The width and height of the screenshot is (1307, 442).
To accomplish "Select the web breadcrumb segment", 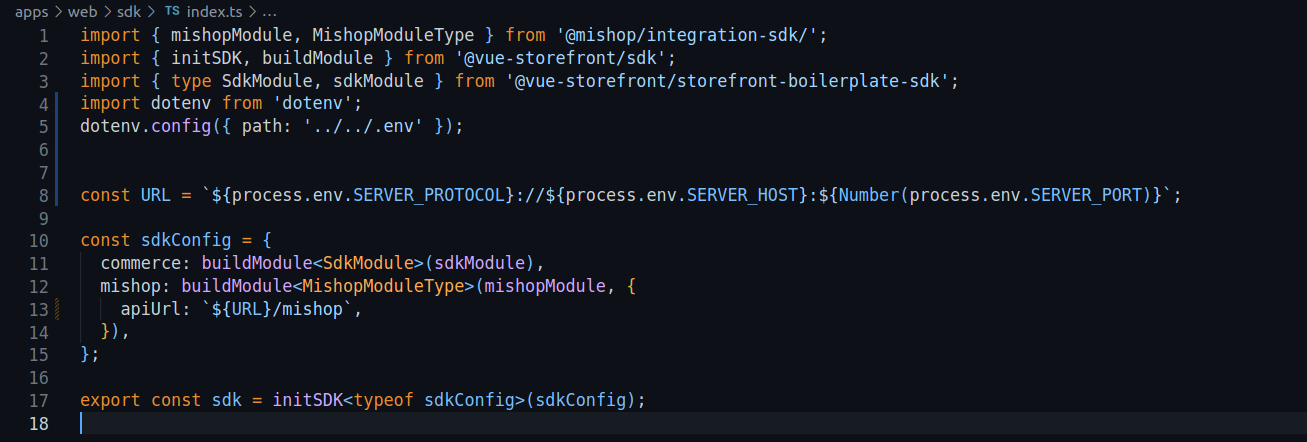I will (x=82, y=11).
